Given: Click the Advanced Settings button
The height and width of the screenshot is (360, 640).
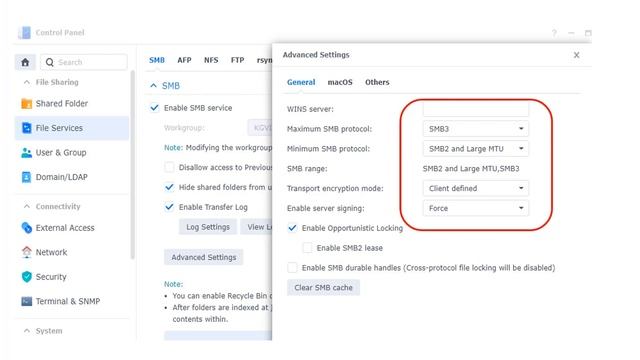Looking at the screenshot, I should point(204,258).
